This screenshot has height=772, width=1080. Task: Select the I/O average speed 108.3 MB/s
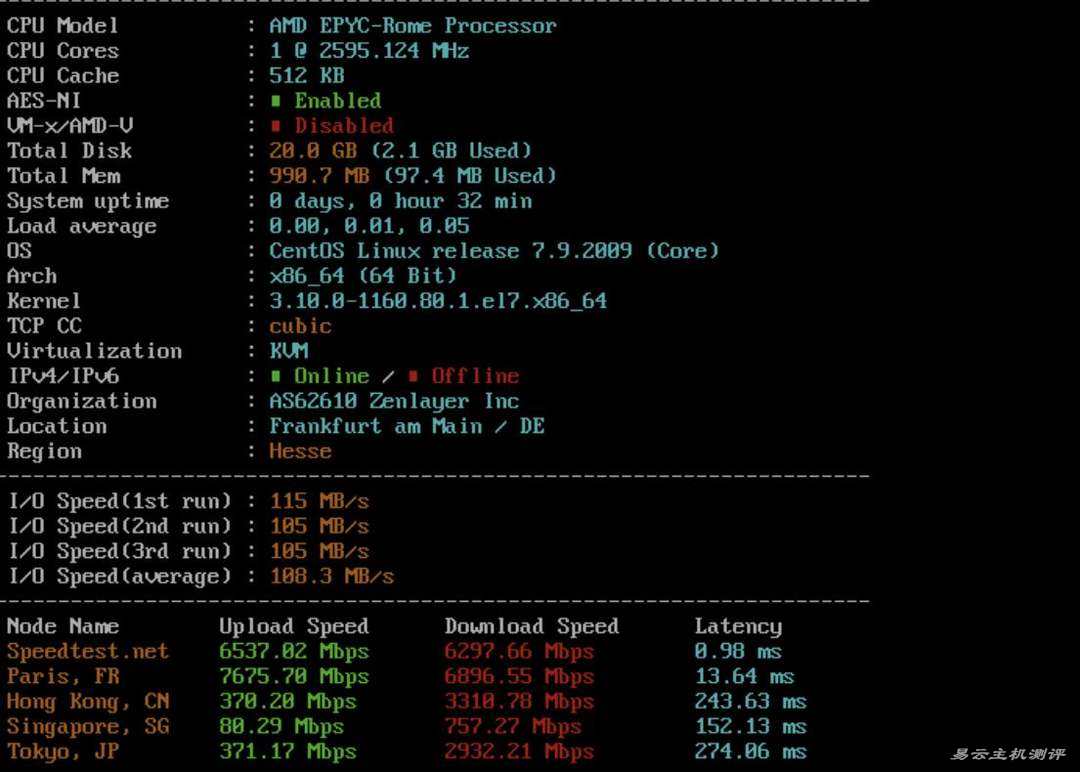pos(331,576)
